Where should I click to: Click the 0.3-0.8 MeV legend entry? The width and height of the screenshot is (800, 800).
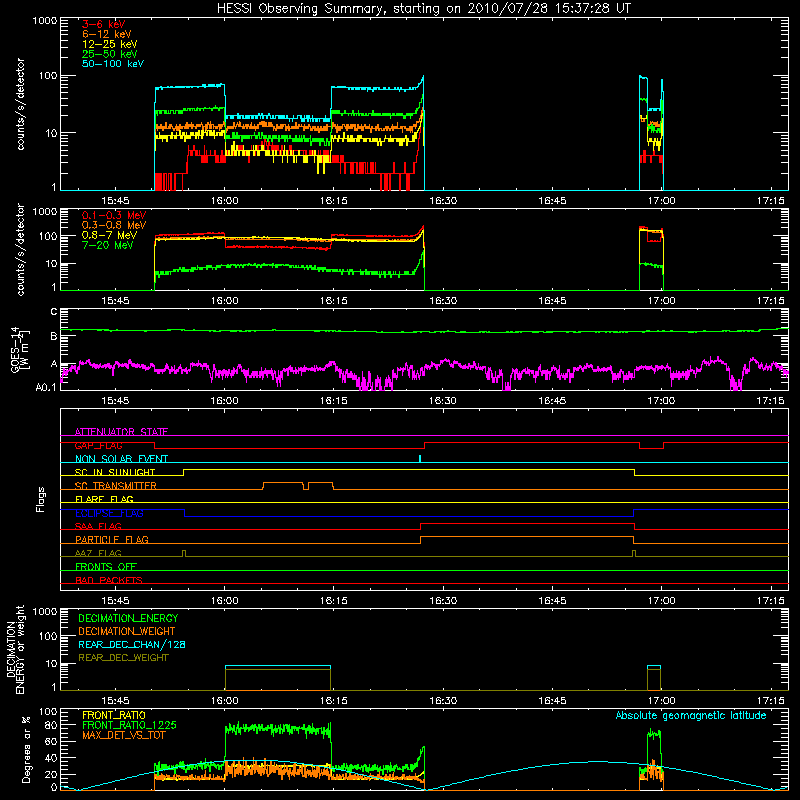[x=114, y=225]
